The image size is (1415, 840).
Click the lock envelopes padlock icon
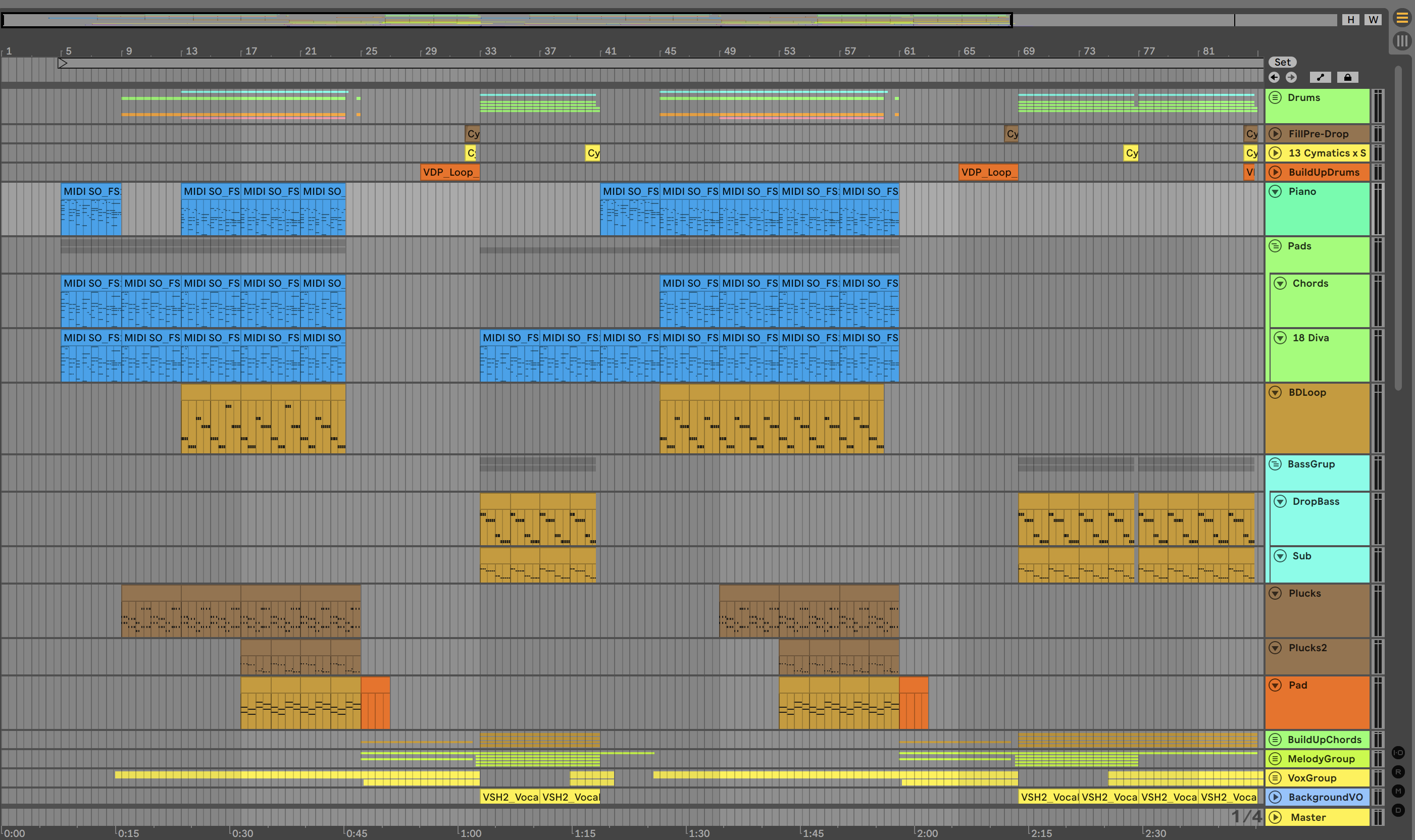coord(1348,78)
